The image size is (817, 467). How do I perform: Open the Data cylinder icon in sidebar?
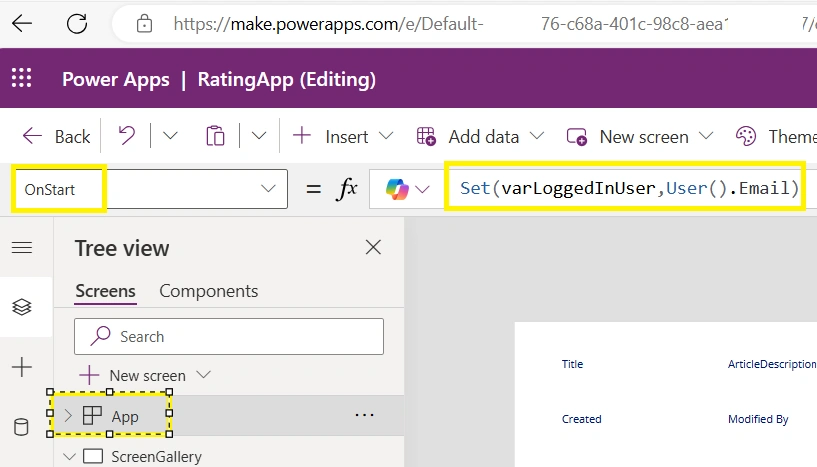pyautogui.click(x=21, y=427)
